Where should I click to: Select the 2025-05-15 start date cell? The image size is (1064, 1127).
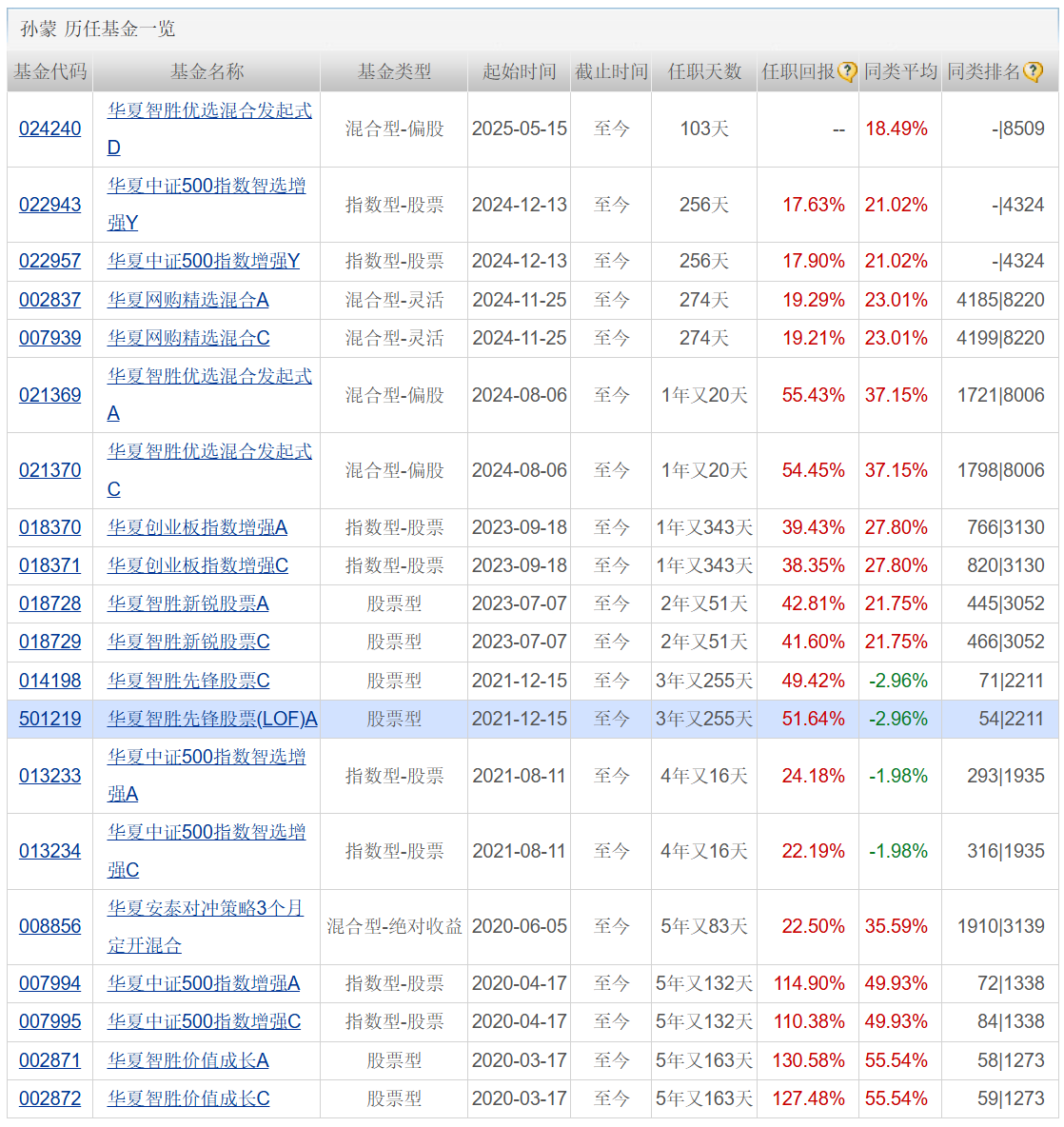click(520, 129)
